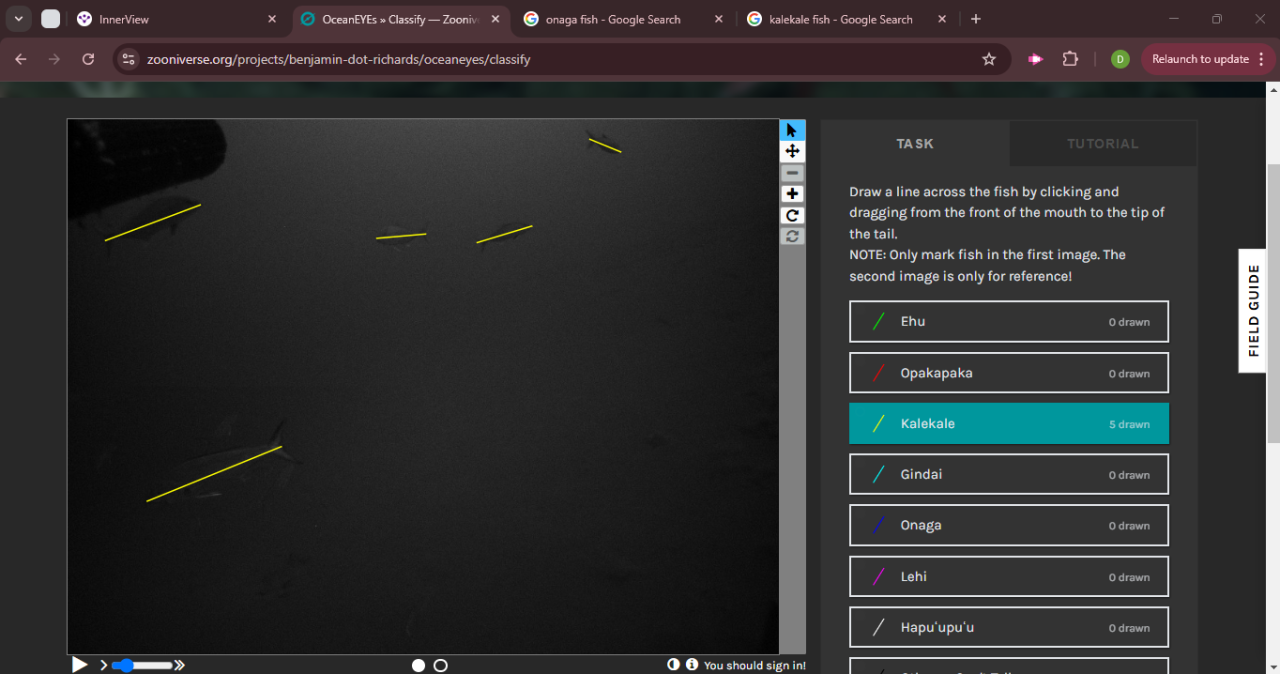Zoom out of the fish image

[x=792, y=173]
